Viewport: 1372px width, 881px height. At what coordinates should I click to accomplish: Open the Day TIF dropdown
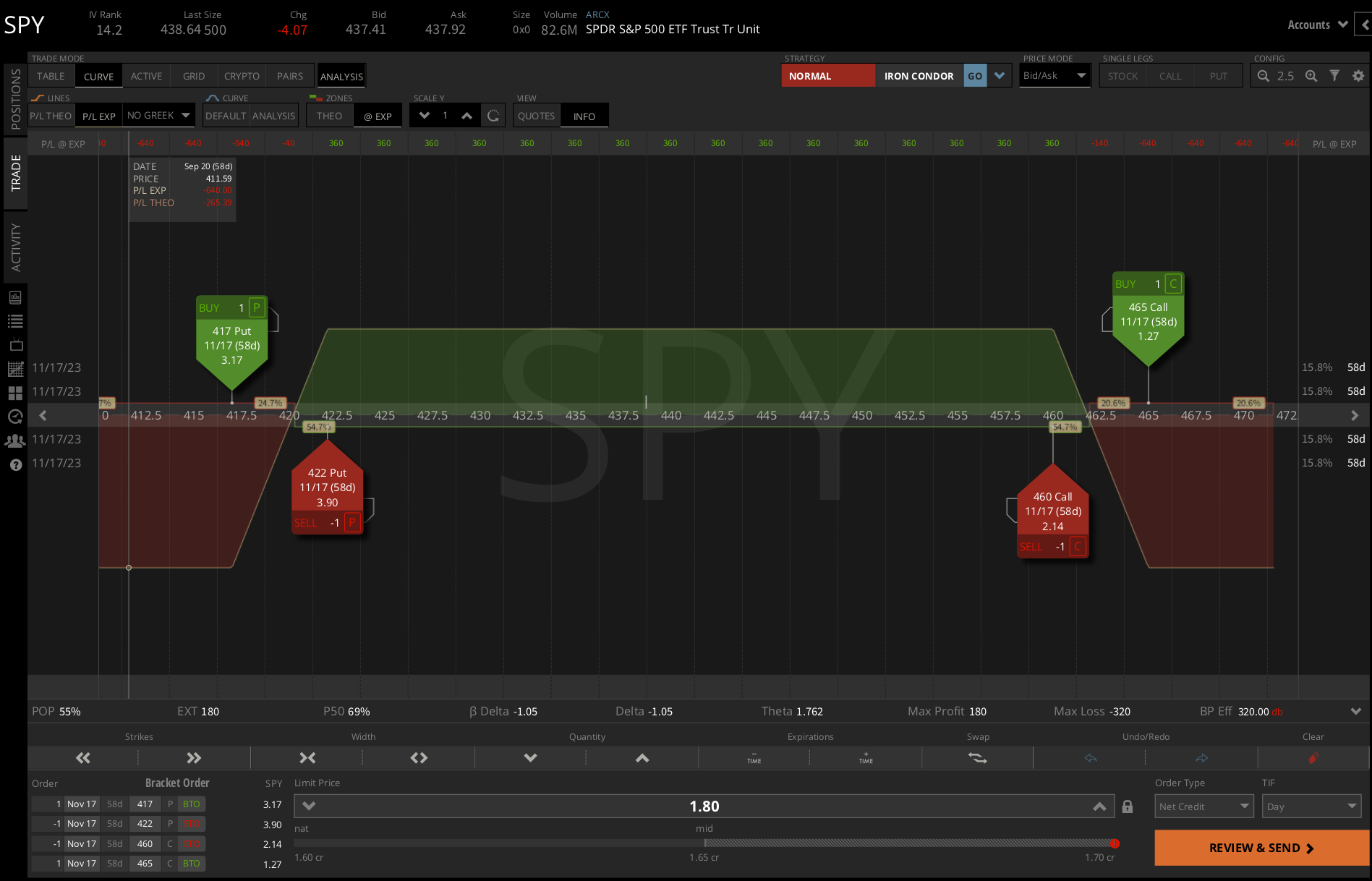pyautogui.click(x=1312, y=806)
